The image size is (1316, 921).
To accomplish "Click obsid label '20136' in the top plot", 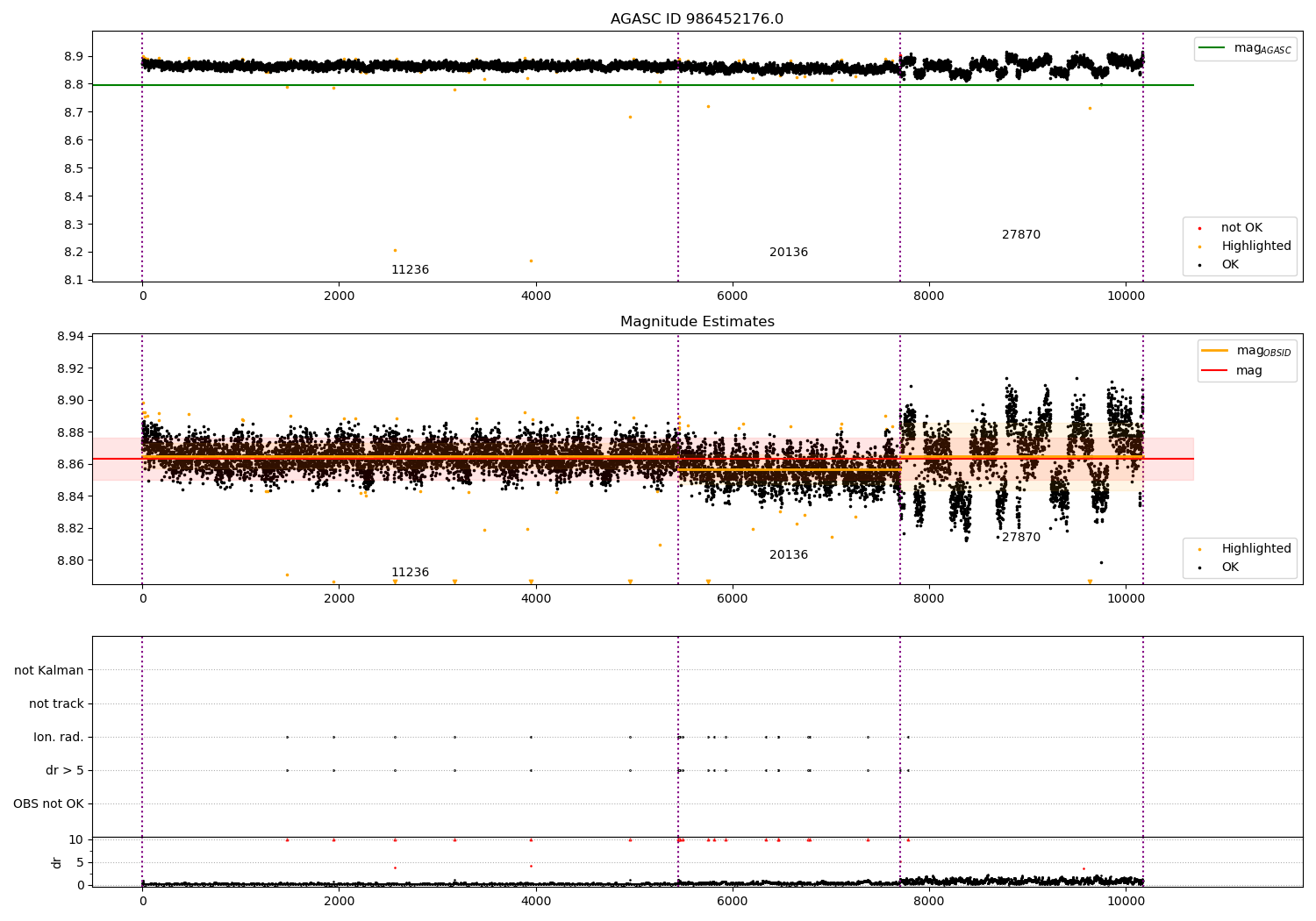I will click(789, 253).
